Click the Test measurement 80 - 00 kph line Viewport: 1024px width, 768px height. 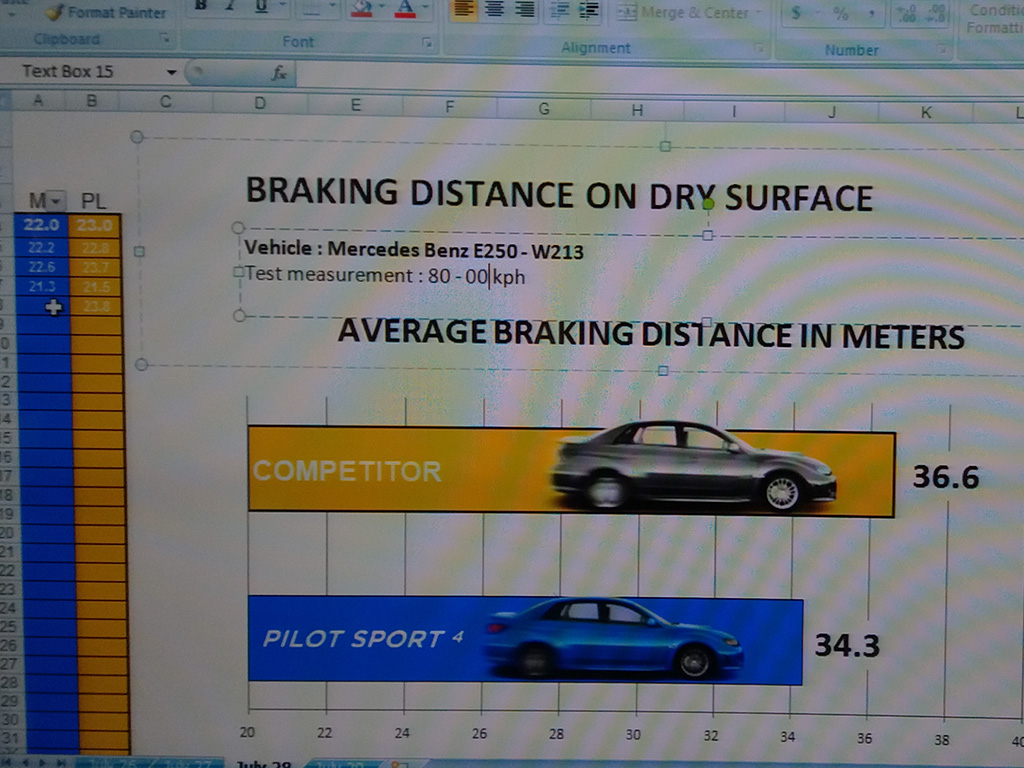(x=385, y=276)
